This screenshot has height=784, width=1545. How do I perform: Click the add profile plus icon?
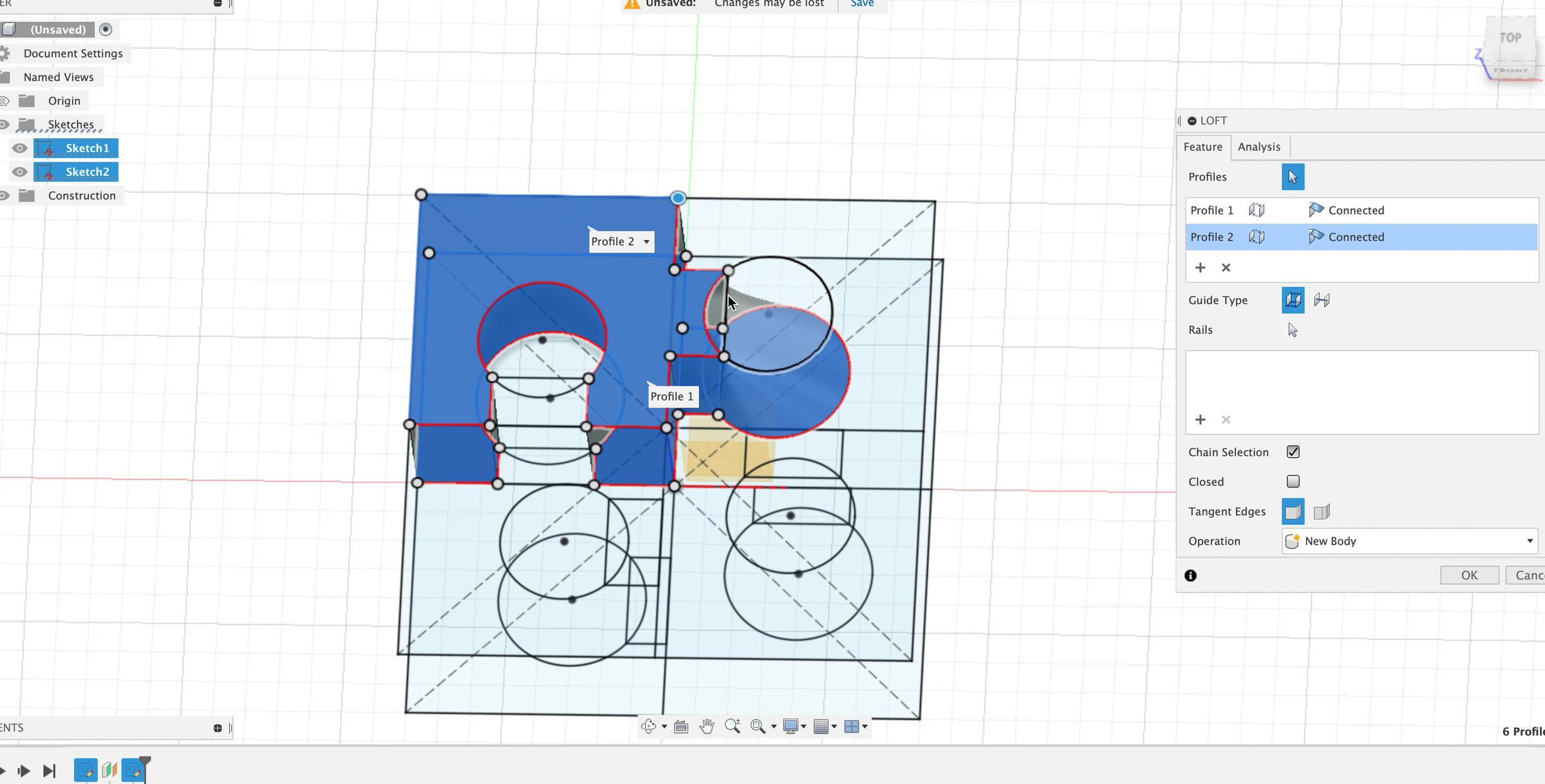pyautogui.click(x=1200, y=268)
